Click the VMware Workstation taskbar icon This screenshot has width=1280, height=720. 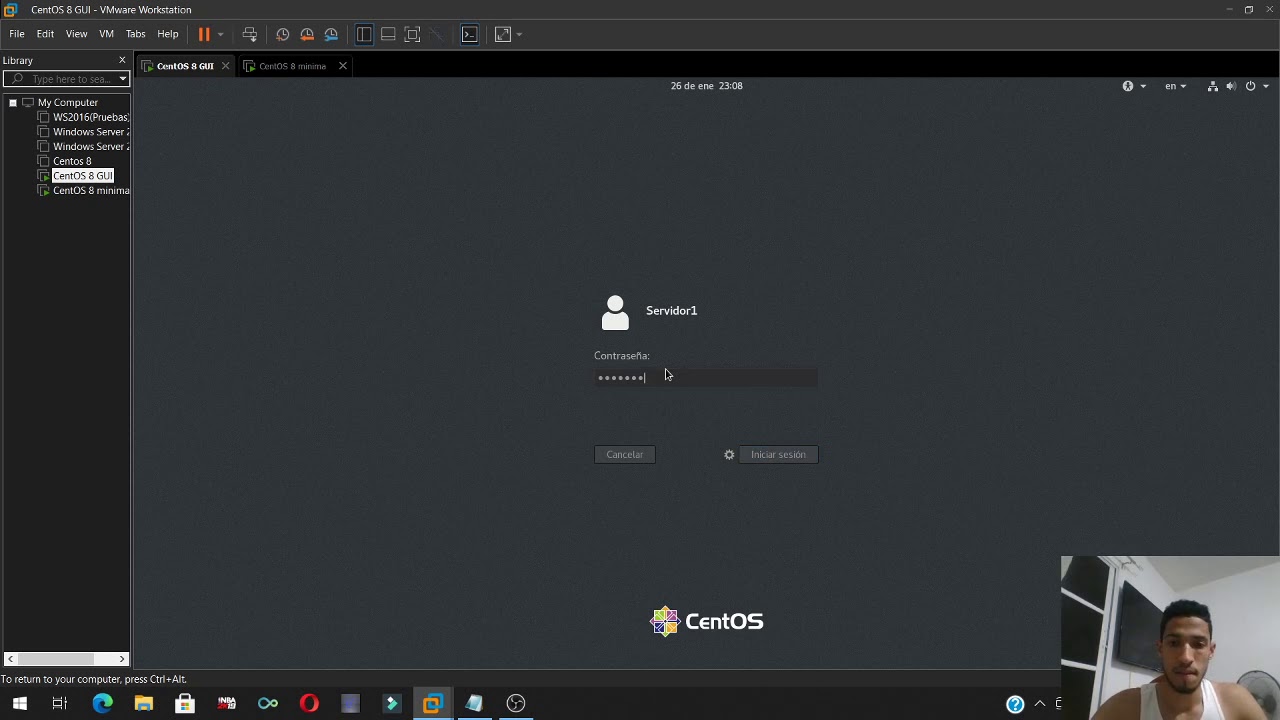pos(433,703)
